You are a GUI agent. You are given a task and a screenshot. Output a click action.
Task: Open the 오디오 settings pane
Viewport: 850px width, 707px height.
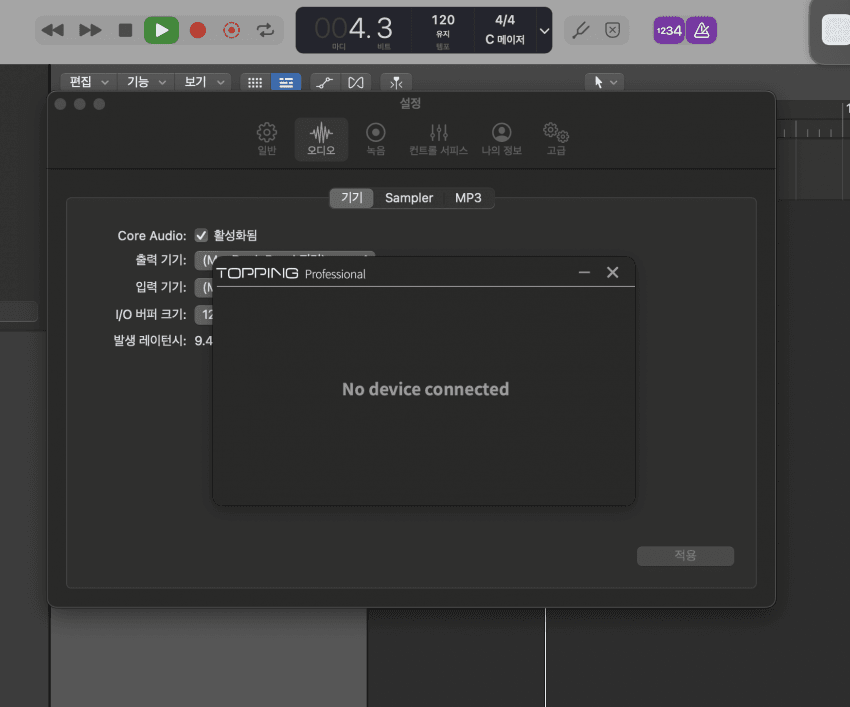(x=321, y=139)
